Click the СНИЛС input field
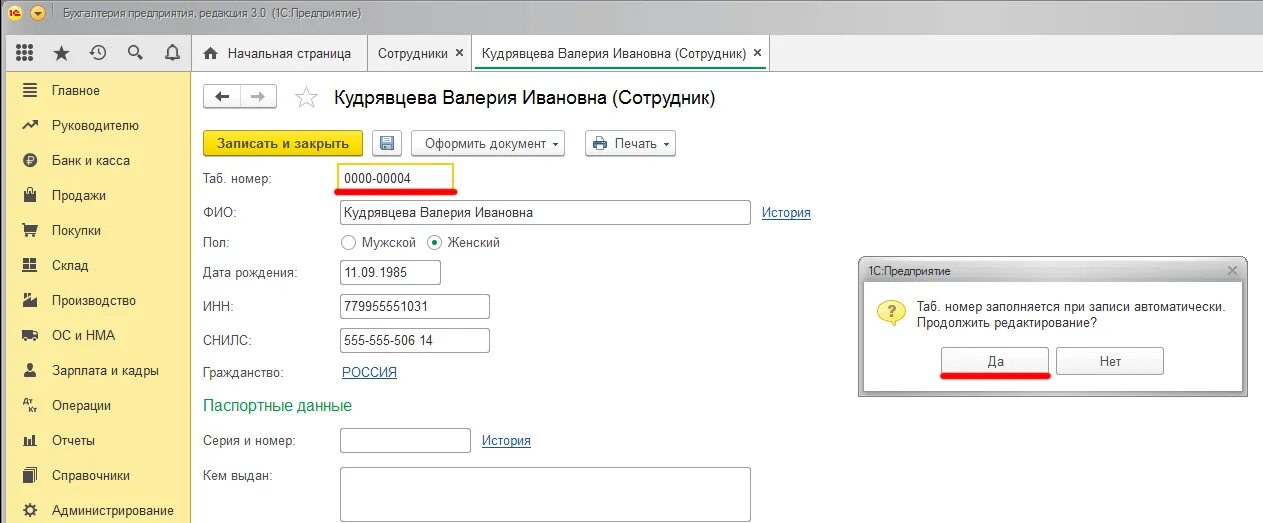 pyautogui.click(x=415, y=340)
